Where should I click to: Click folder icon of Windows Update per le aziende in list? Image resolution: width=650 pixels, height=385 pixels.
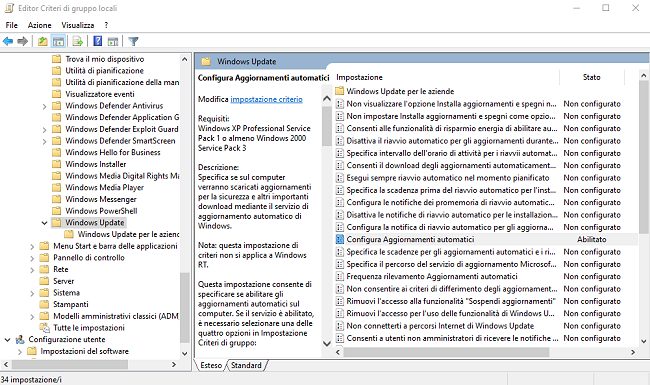[x=340, y=91]
